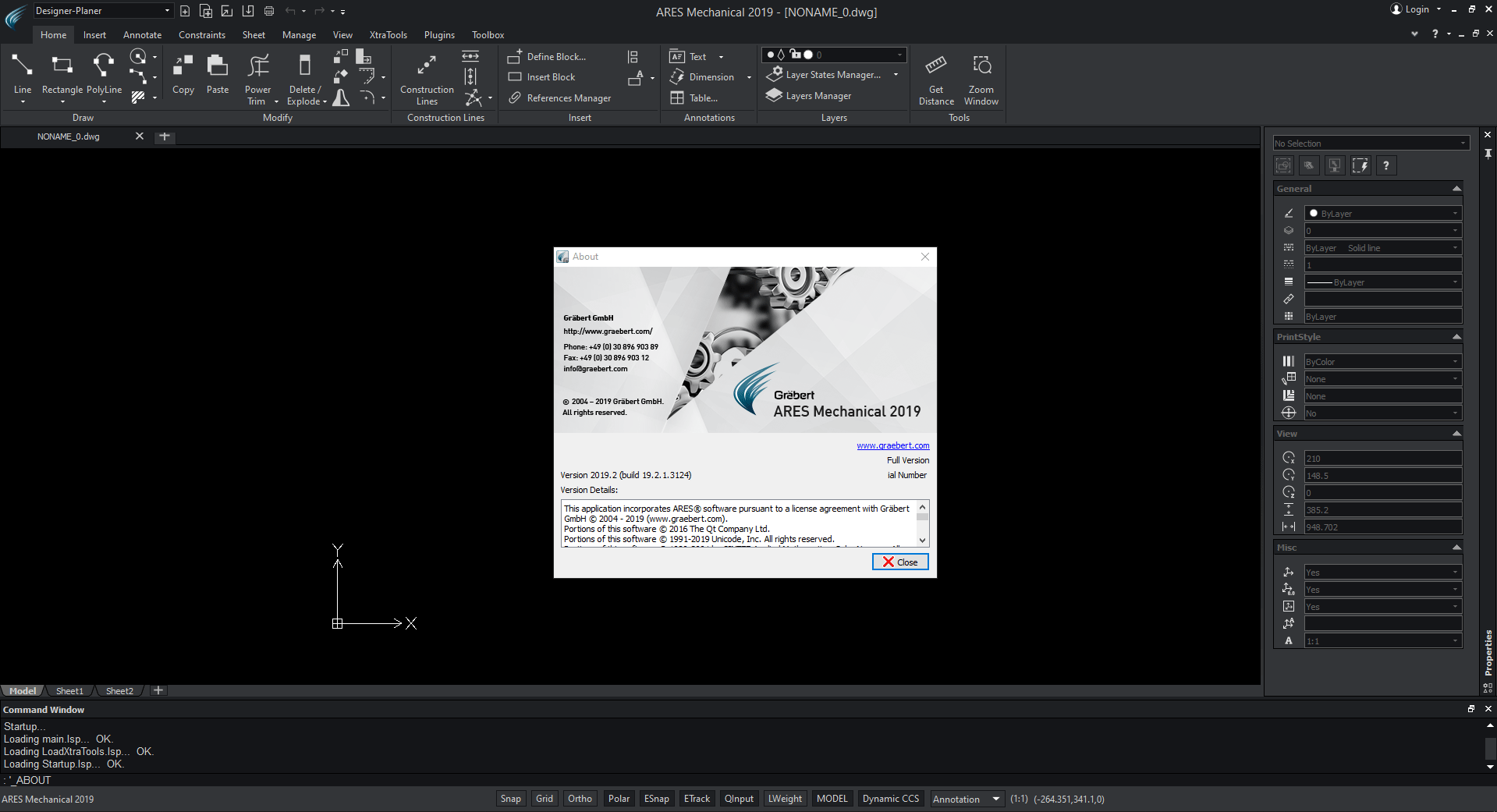The height and width of the screenshot is (812, 1497).
Task: Open the Layers Manager
Action: [815, 95]
